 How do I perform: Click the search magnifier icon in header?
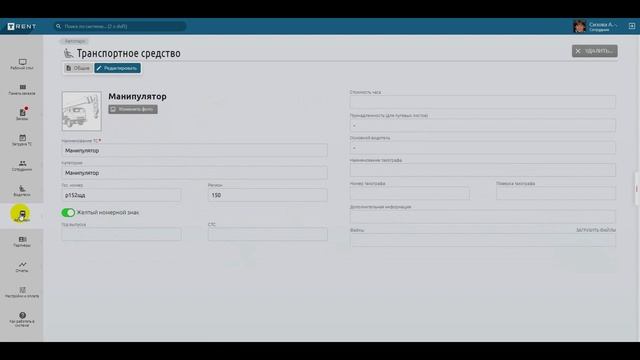pyautogui.click(x=58, y=26)
